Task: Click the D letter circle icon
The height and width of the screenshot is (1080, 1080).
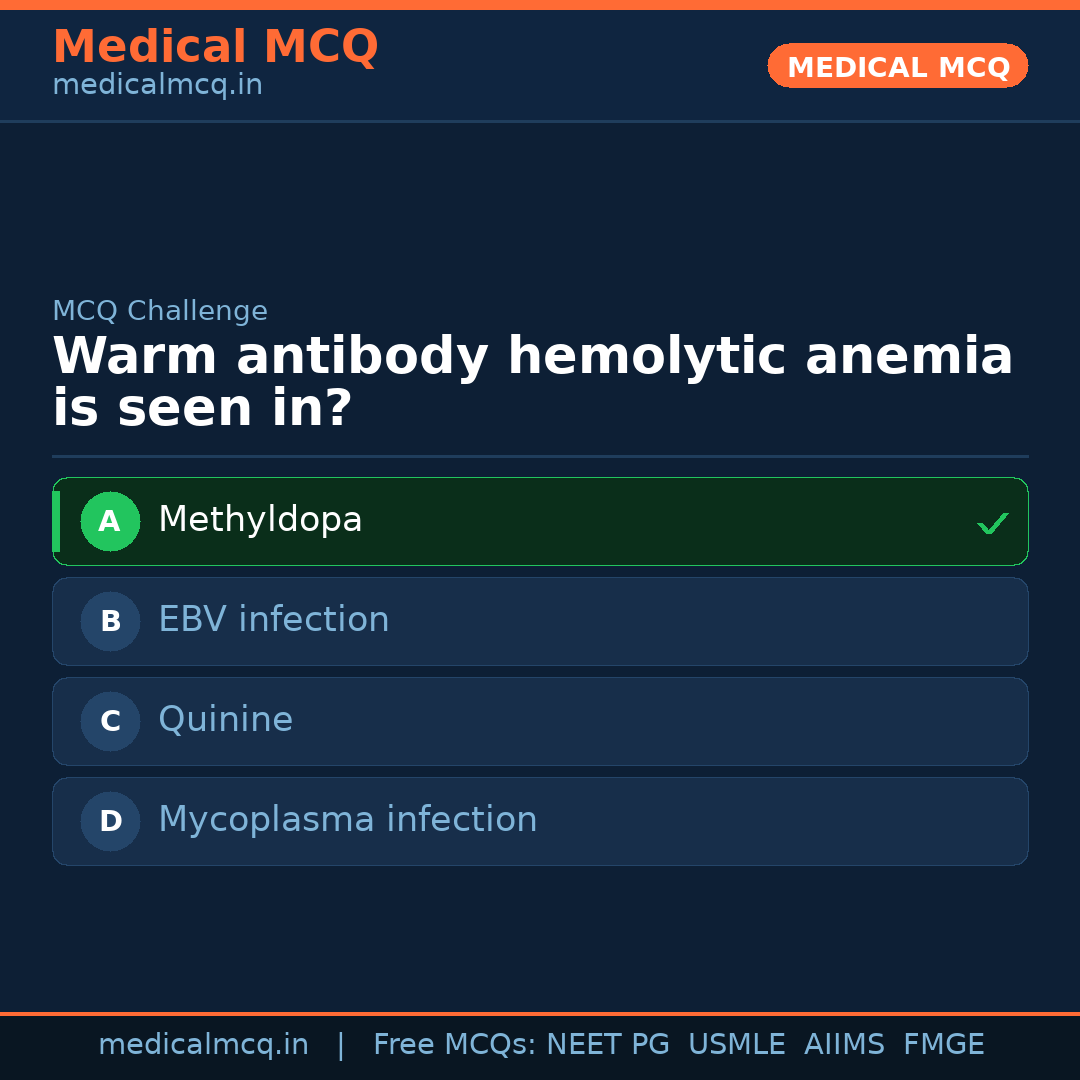Action: [110, 821]
